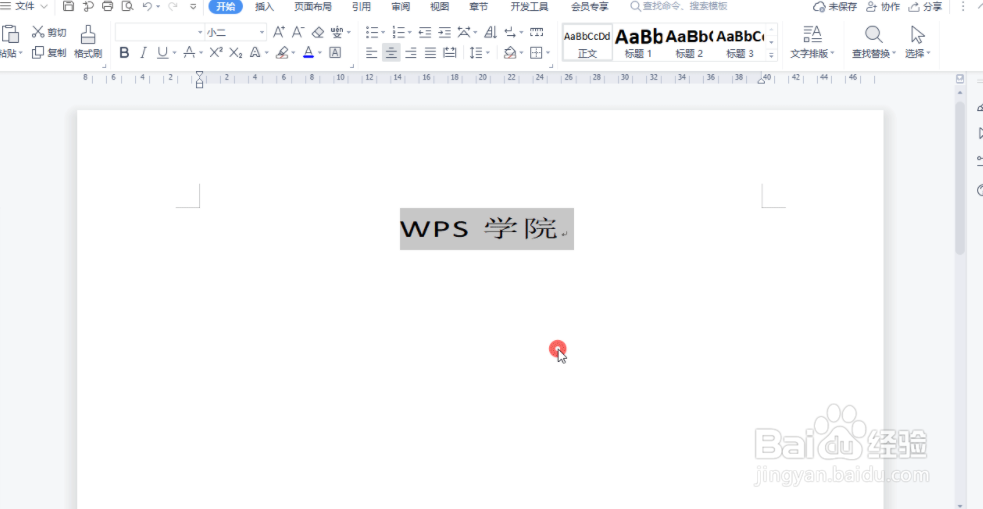Toggle strikethrough text formatting
Image resolution: width=983 pixels, height=509 pixels.
pyautogui.click(x=189, y=53)
